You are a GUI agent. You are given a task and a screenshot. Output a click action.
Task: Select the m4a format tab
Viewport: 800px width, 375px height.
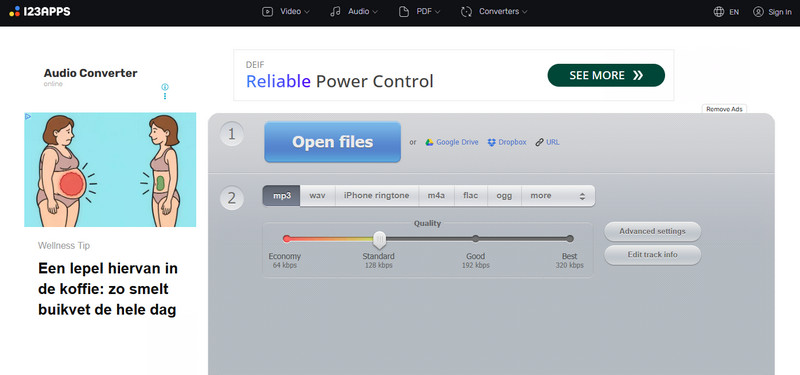[436, 196]
